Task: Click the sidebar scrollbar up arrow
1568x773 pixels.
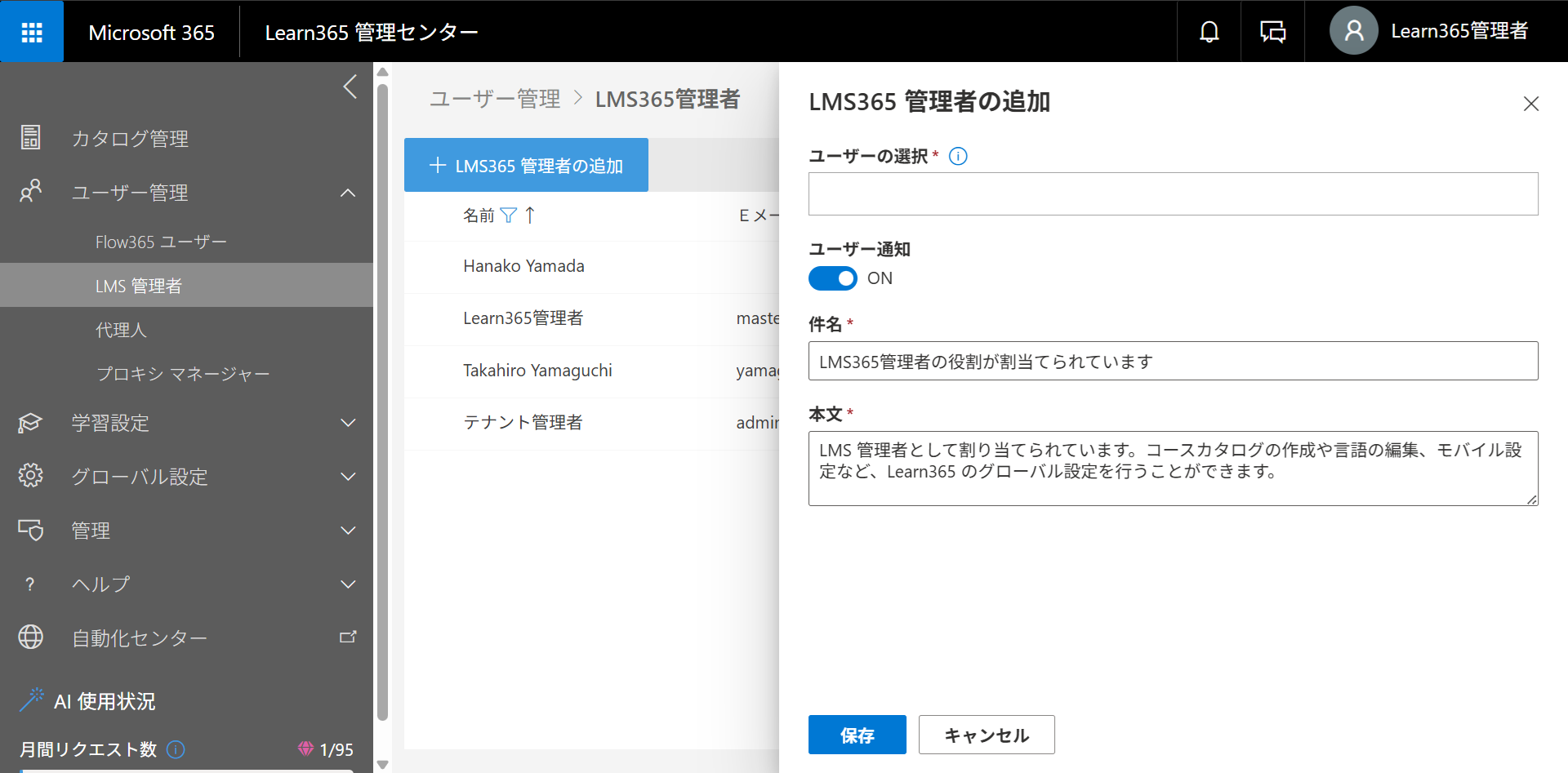Action: point(382,72)
